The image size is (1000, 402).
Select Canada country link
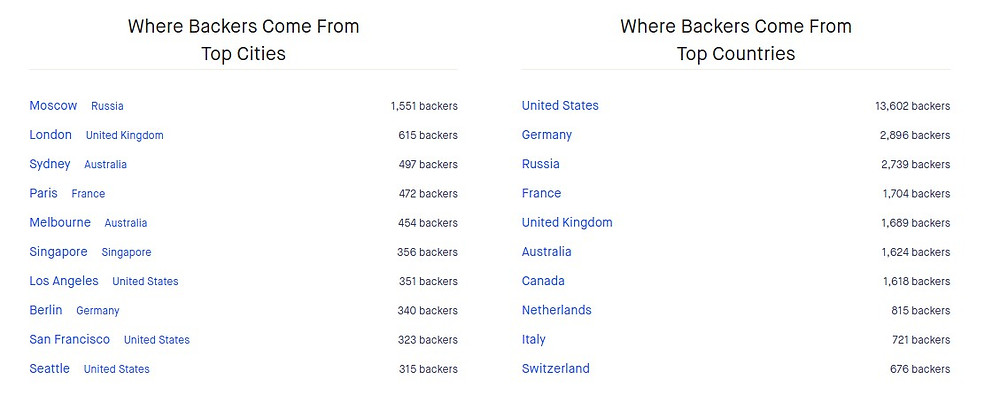(x=543, y=281)
